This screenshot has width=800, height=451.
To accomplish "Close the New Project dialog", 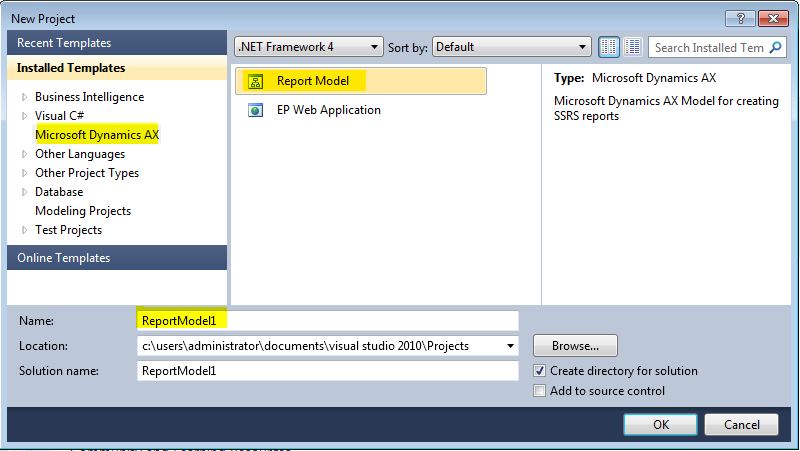I will coord(773,18).
